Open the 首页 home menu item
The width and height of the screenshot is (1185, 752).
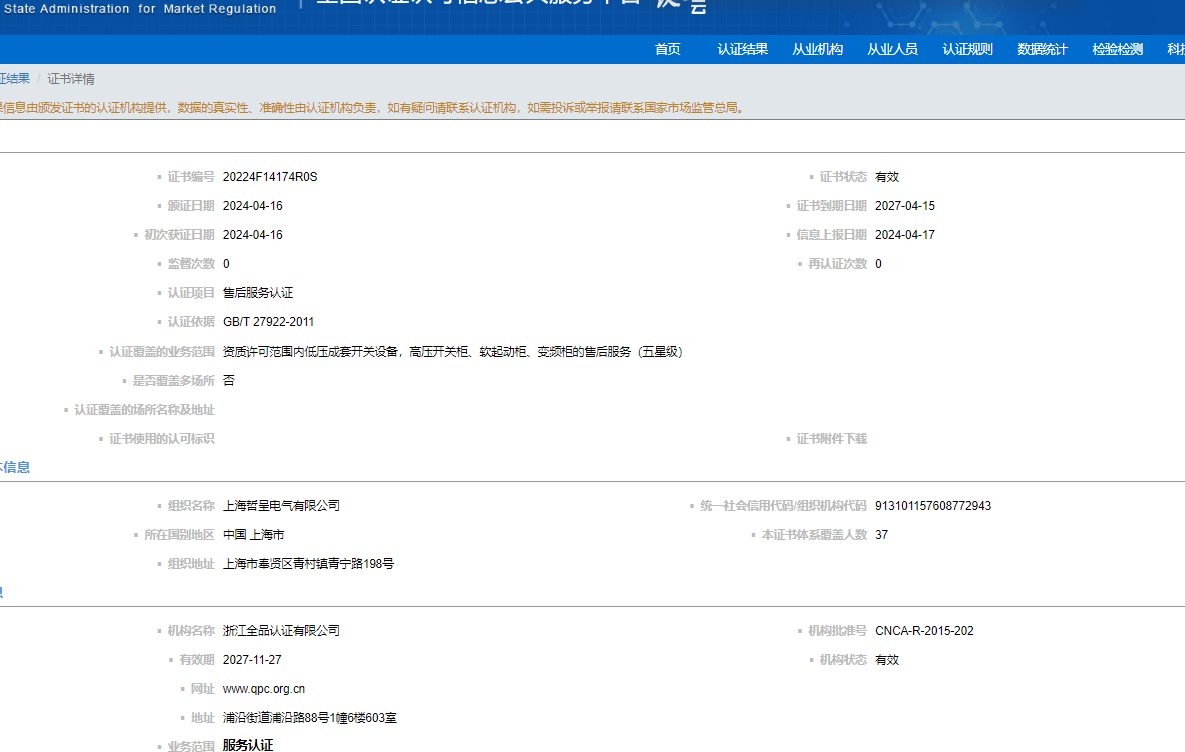coord(667,49)
